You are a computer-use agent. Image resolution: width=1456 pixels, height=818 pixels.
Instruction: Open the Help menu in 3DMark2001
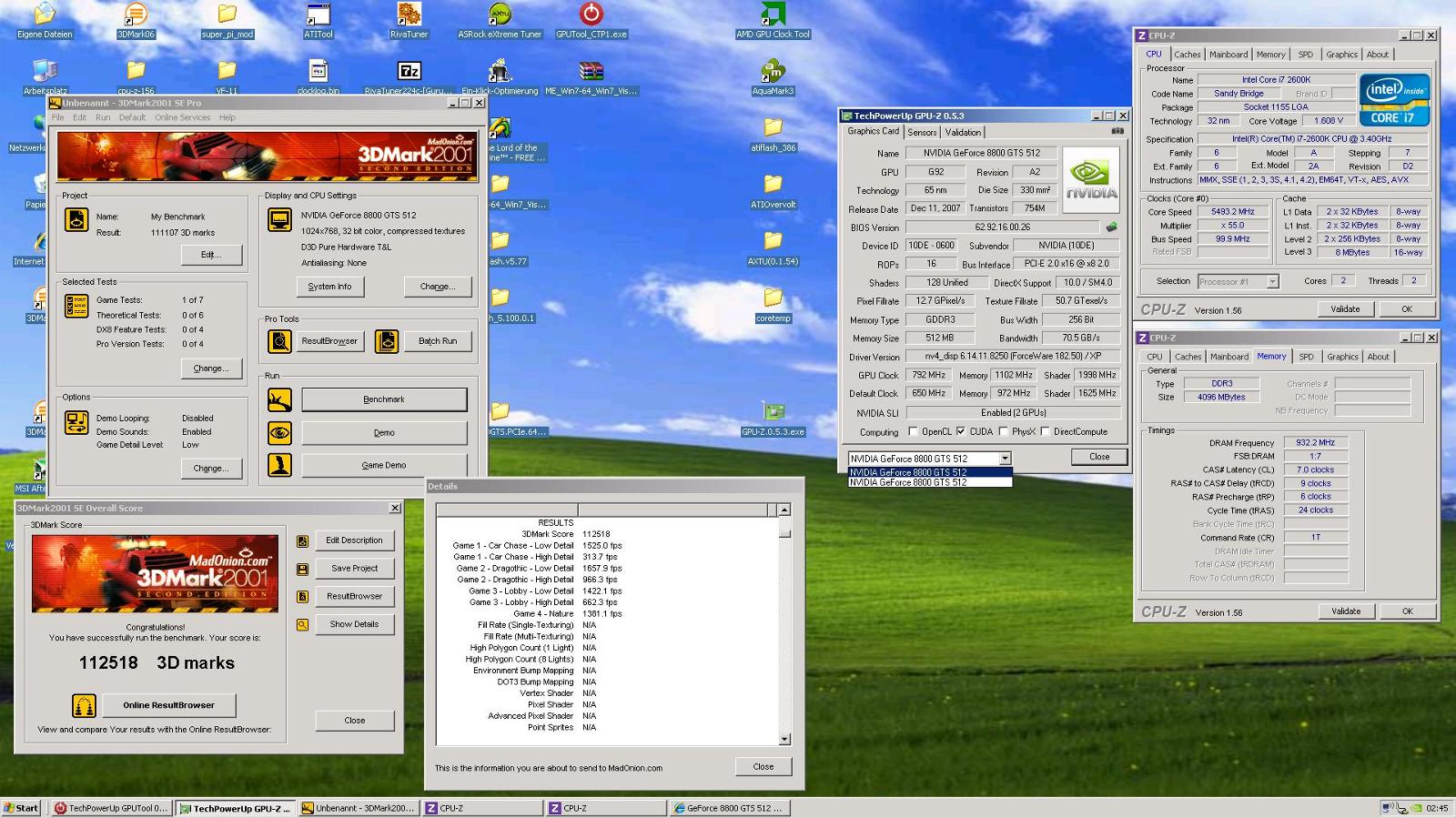[x=227, y=117]
